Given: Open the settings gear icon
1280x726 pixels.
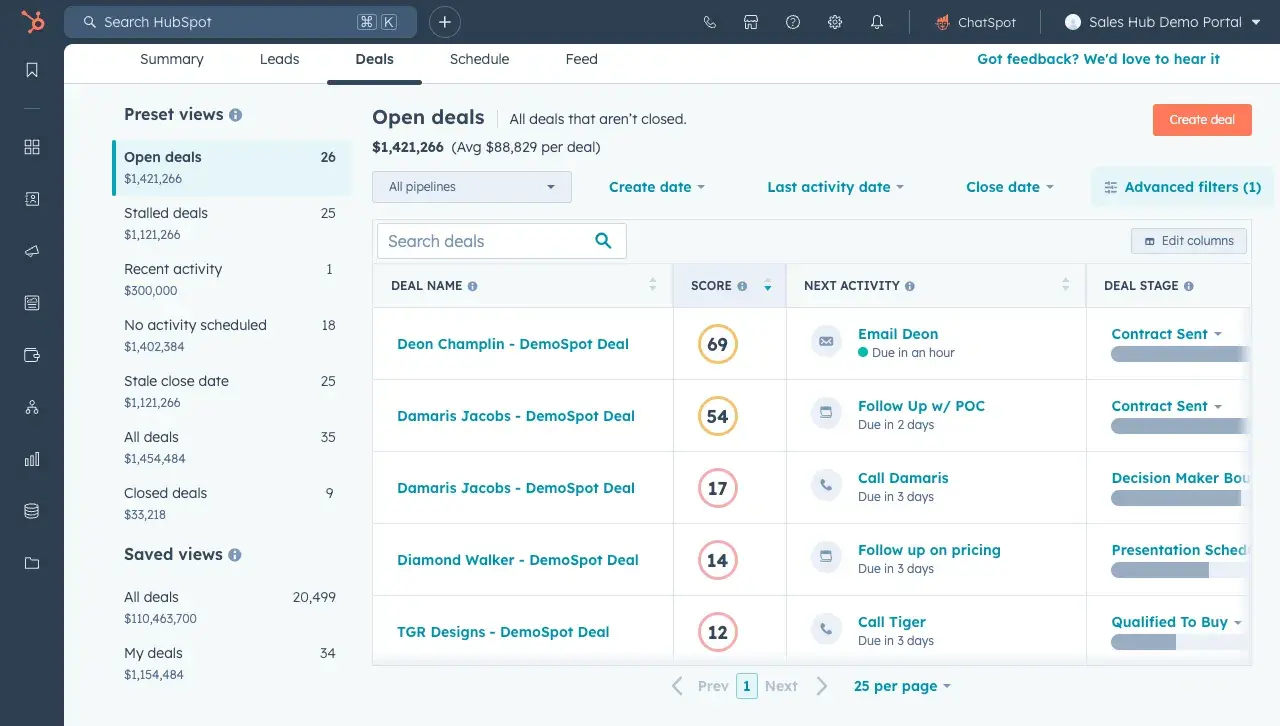Looking at the screenshot, I should pos(835,22).
